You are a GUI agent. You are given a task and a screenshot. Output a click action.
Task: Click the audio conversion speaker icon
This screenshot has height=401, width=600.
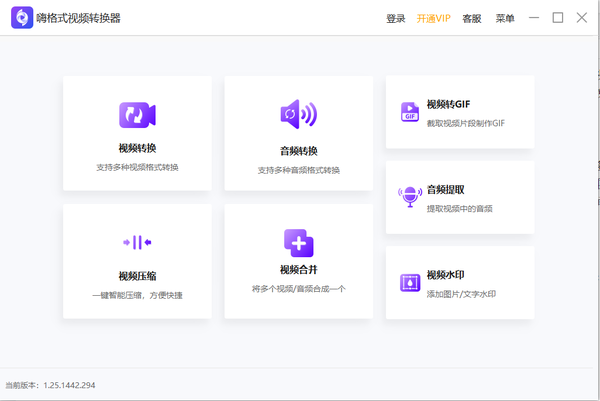[x=298, y=114]
